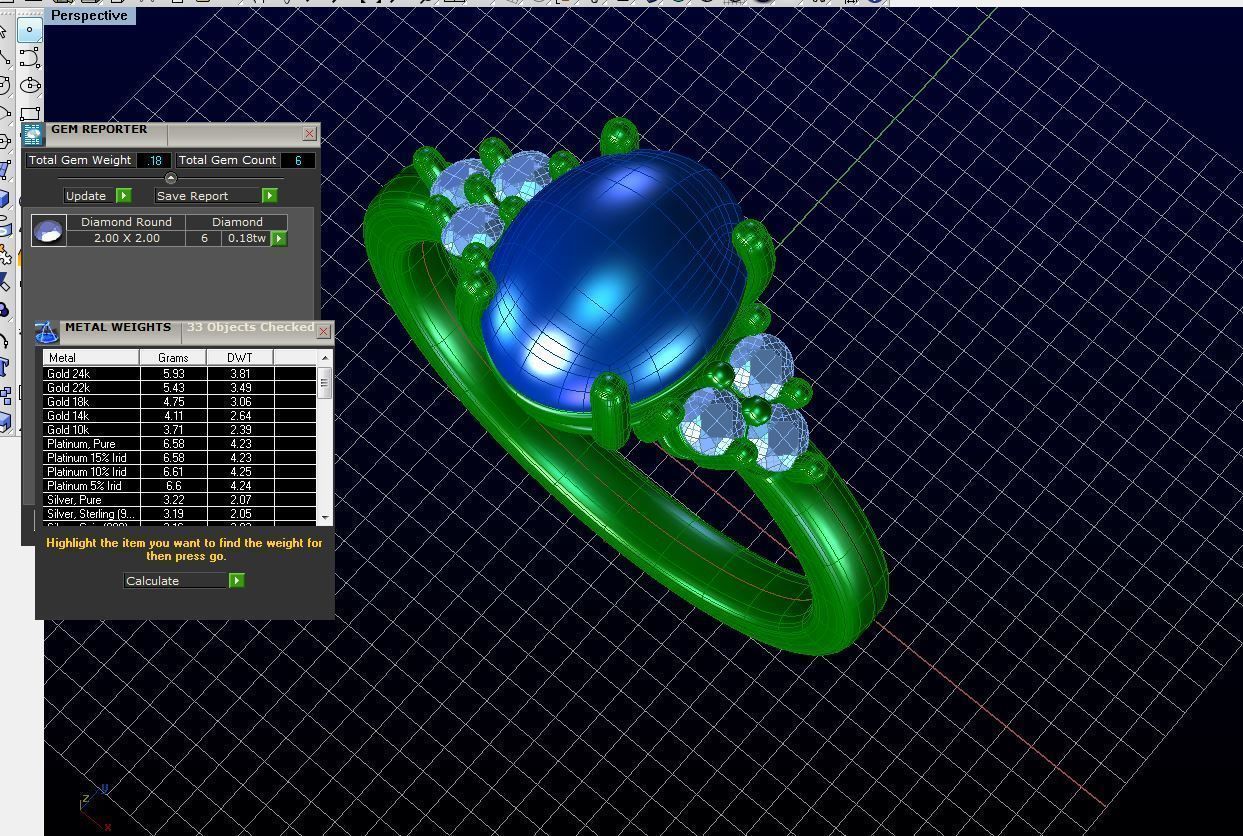
Task: Select the Rectangle tool
Action: pos(30,113)
